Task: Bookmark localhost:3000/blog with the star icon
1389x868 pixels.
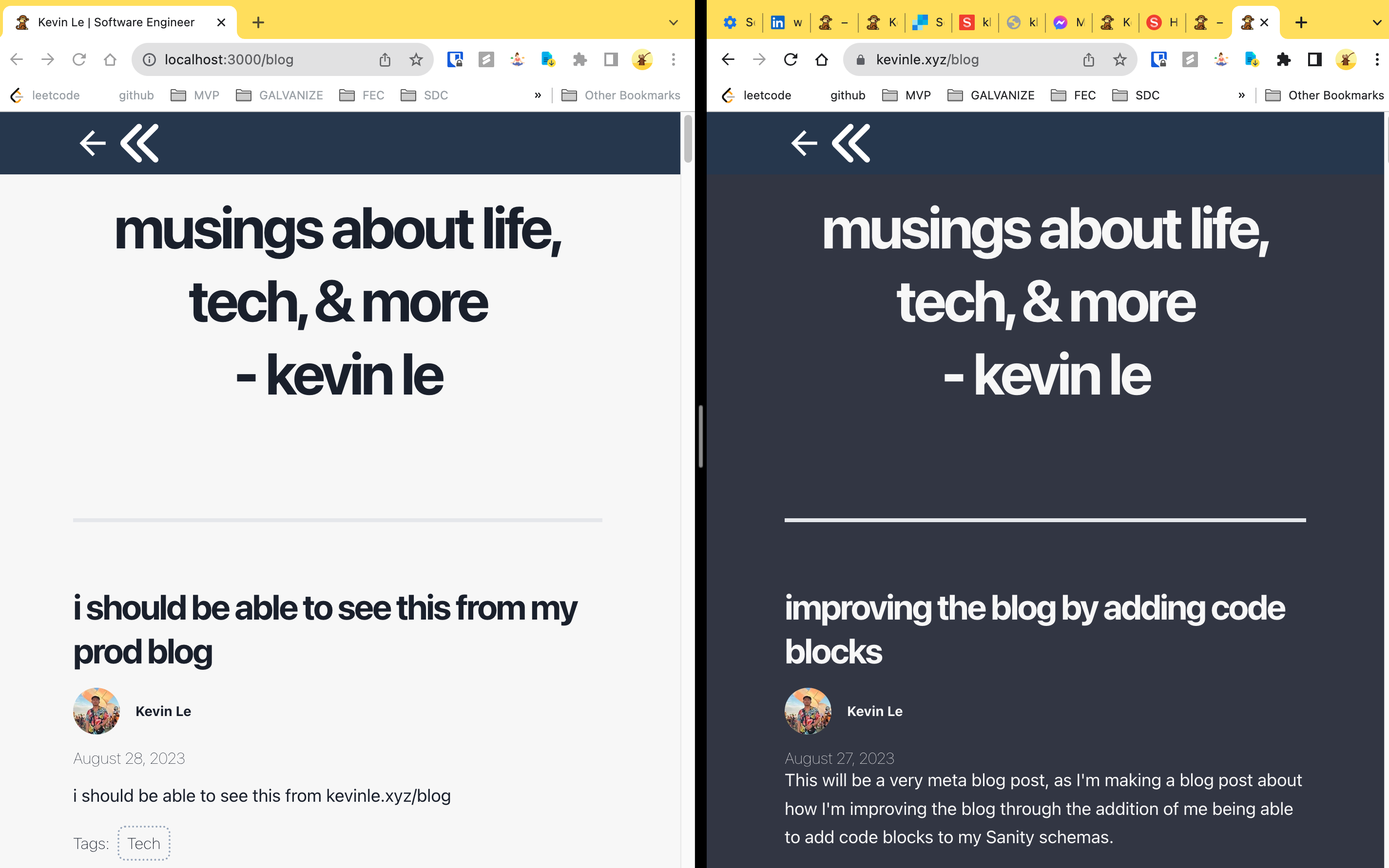Action: pos(416,60)
